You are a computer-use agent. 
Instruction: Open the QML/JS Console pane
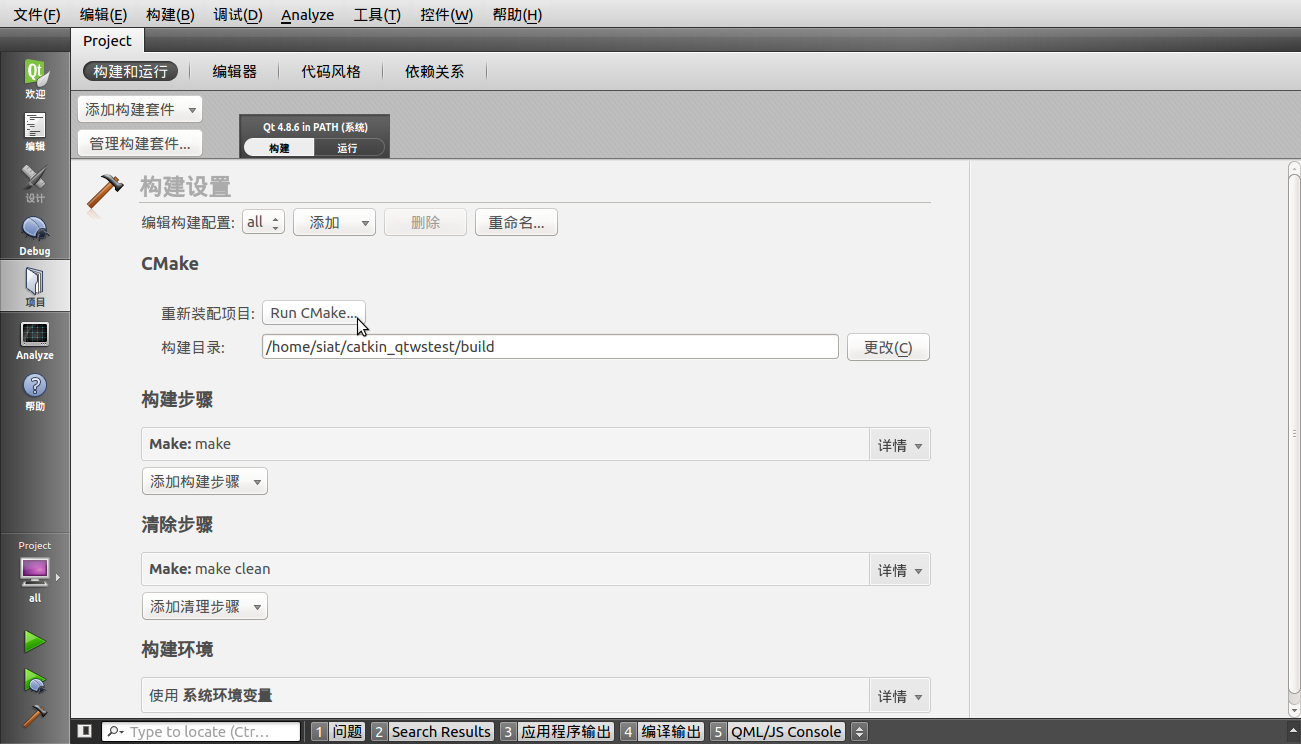[x=778, y=731]
